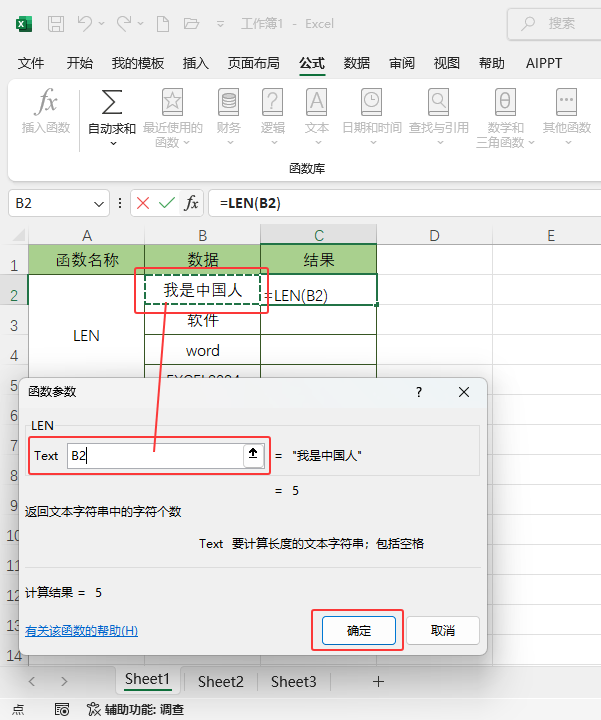Open 有关该函数的帮助(H) link
Image resolution: width=601 pixels, height=720 pixels.
(81, 630)
